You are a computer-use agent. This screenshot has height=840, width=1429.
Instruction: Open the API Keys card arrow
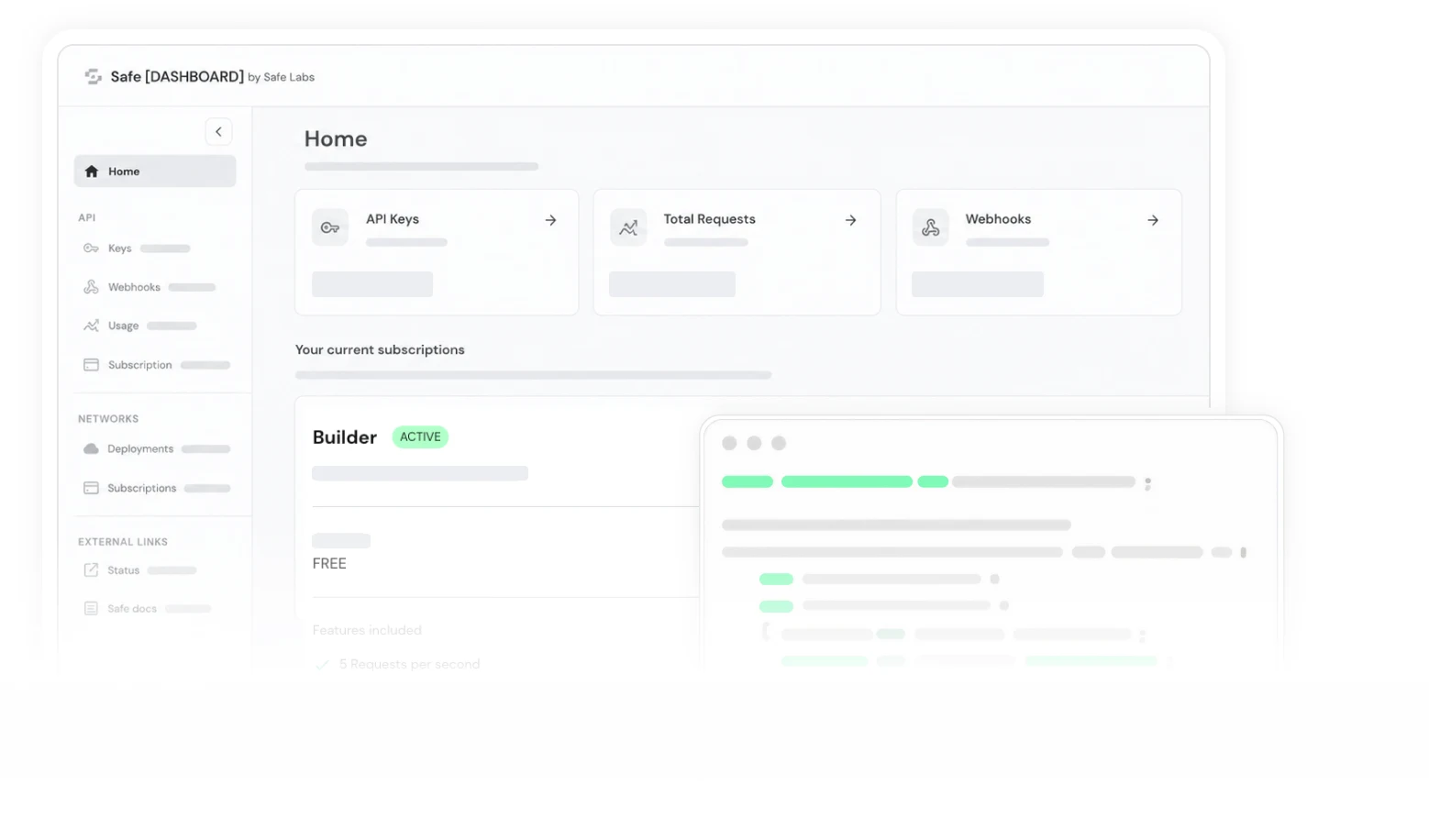[550, 220]
